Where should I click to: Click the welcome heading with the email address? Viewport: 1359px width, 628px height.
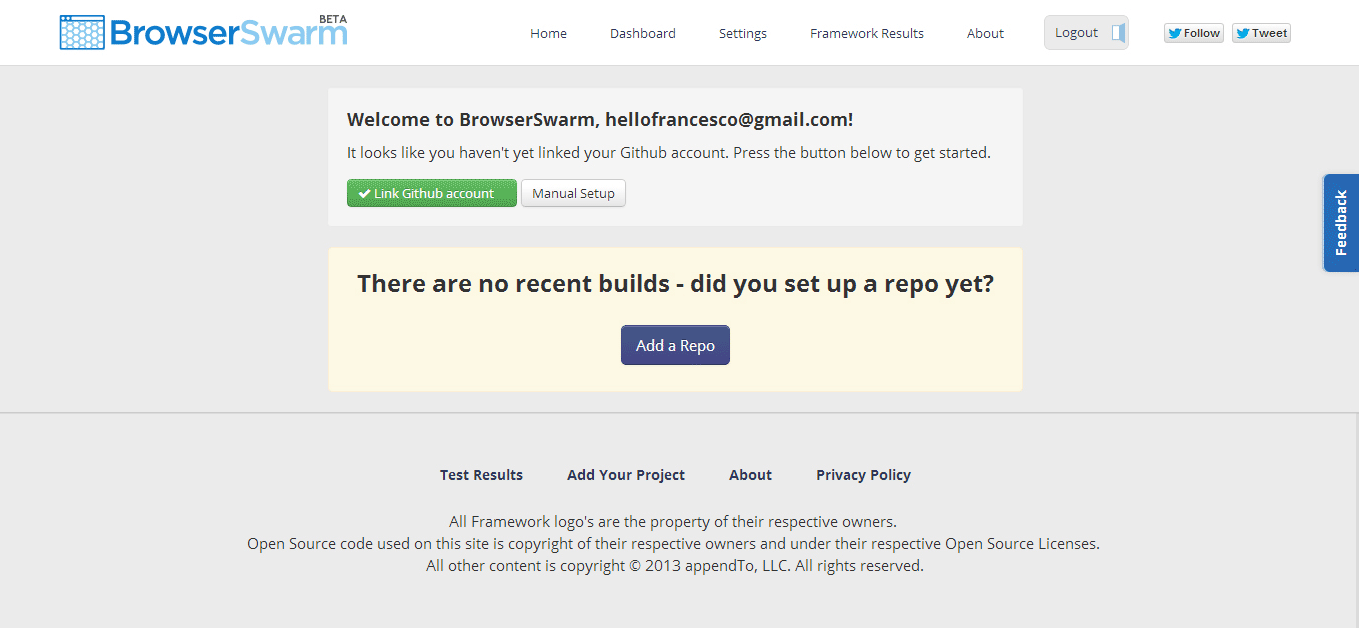tap(600, 120)
